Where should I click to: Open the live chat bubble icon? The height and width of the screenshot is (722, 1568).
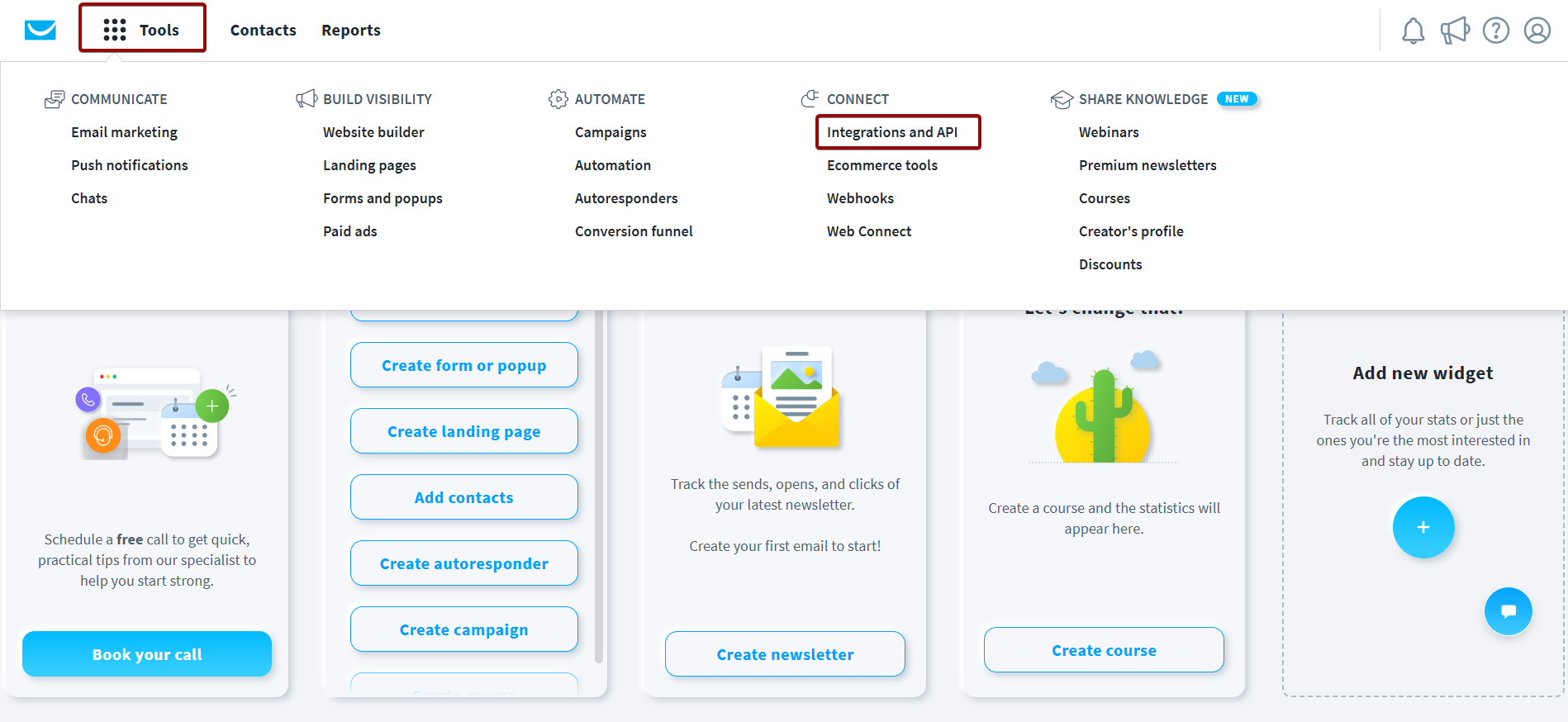tap(1508, 611)
